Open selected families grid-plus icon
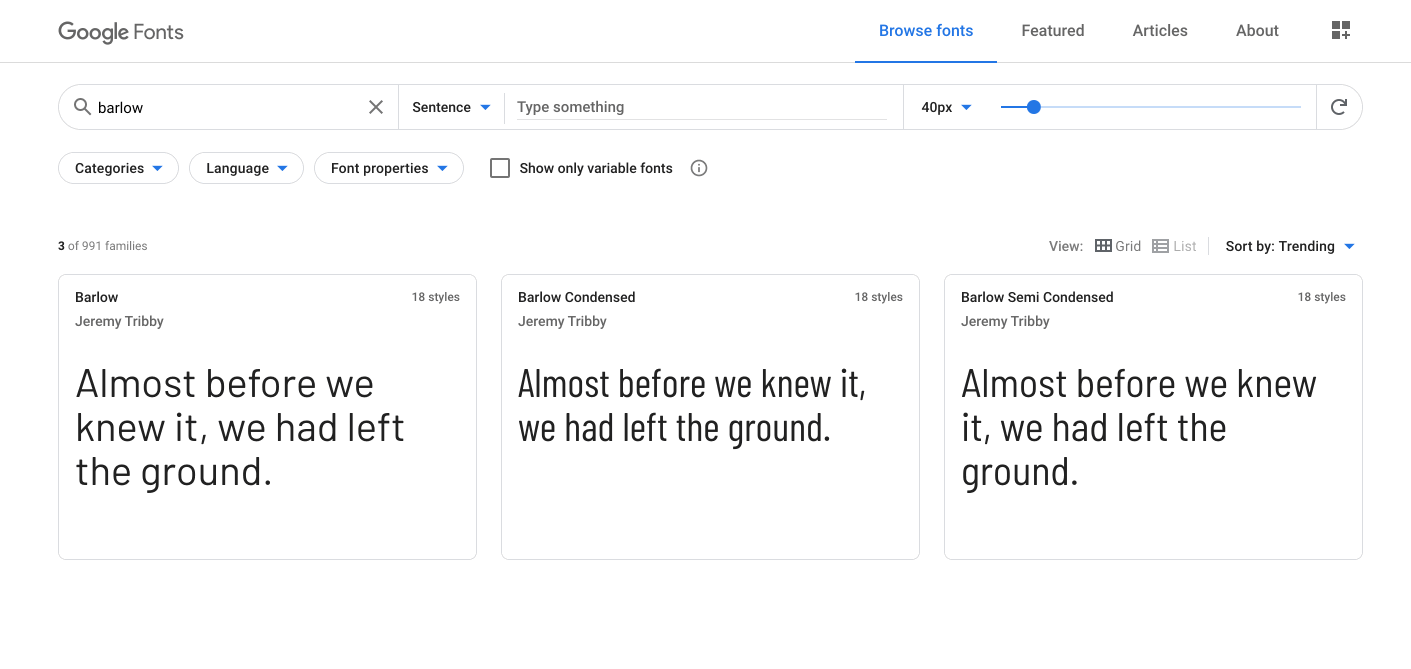The image size is (1411, 669). click(1341, 31)
